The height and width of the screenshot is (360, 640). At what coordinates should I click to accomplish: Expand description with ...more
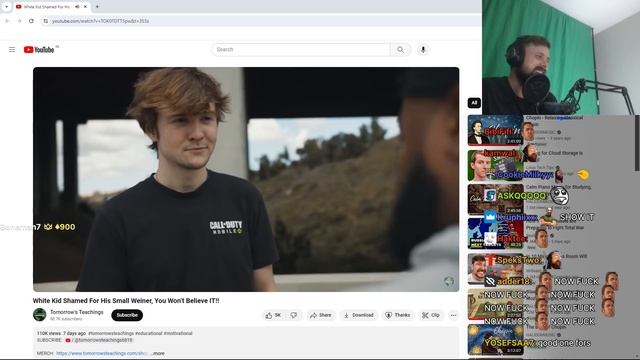[158, 353]
